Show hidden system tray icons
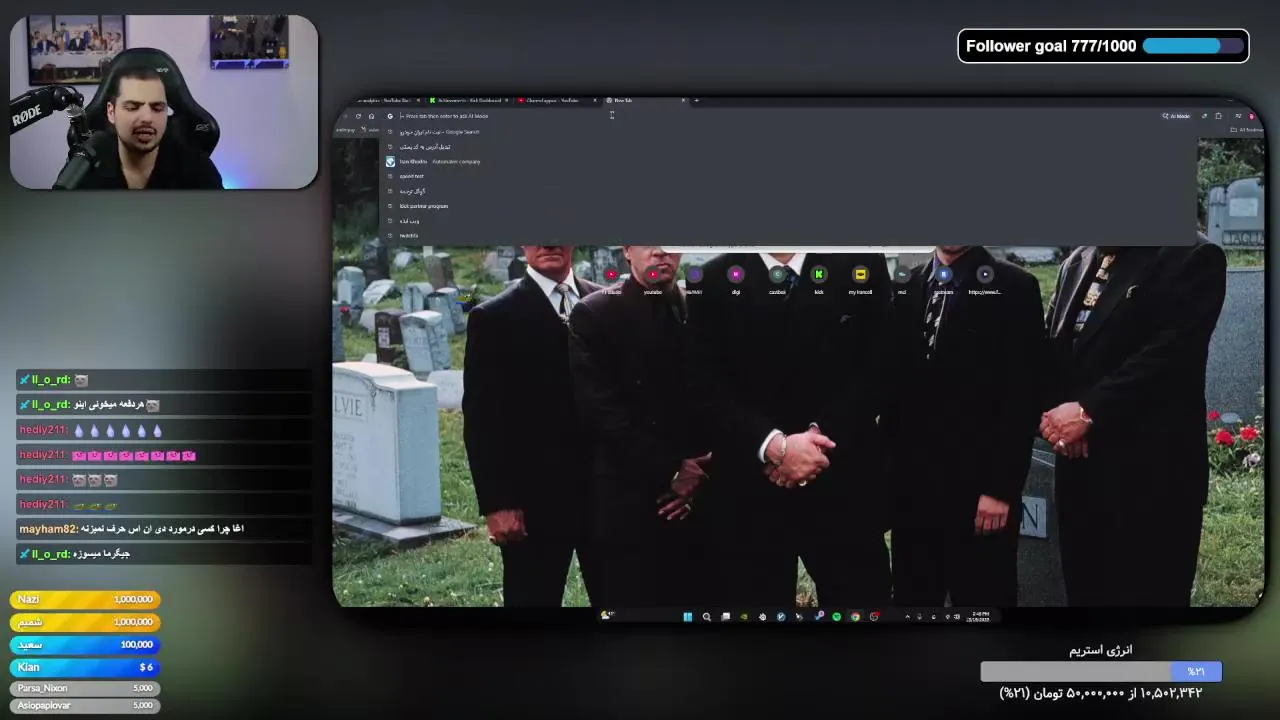Screen dimensions: 1280x720 (908, 616)
